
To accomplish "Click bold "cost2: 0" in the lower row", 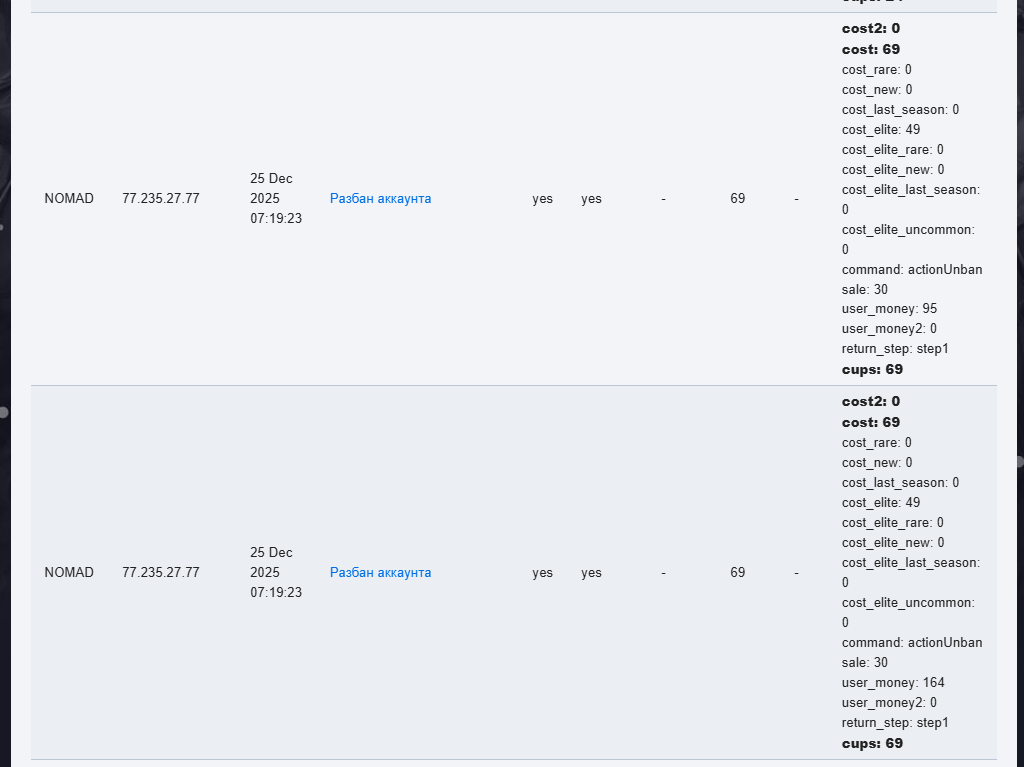I will click(870, 402).
